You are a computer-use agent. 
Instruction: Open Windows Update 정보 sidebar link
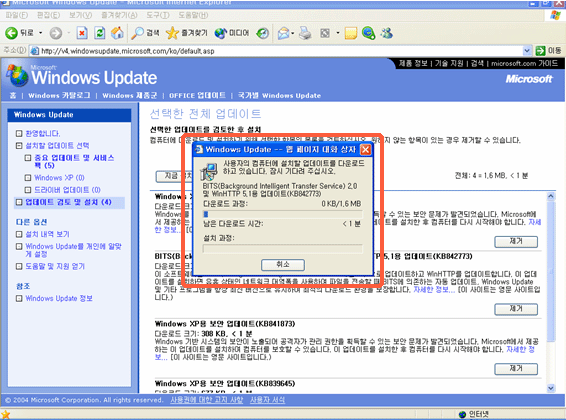[59, 298]
